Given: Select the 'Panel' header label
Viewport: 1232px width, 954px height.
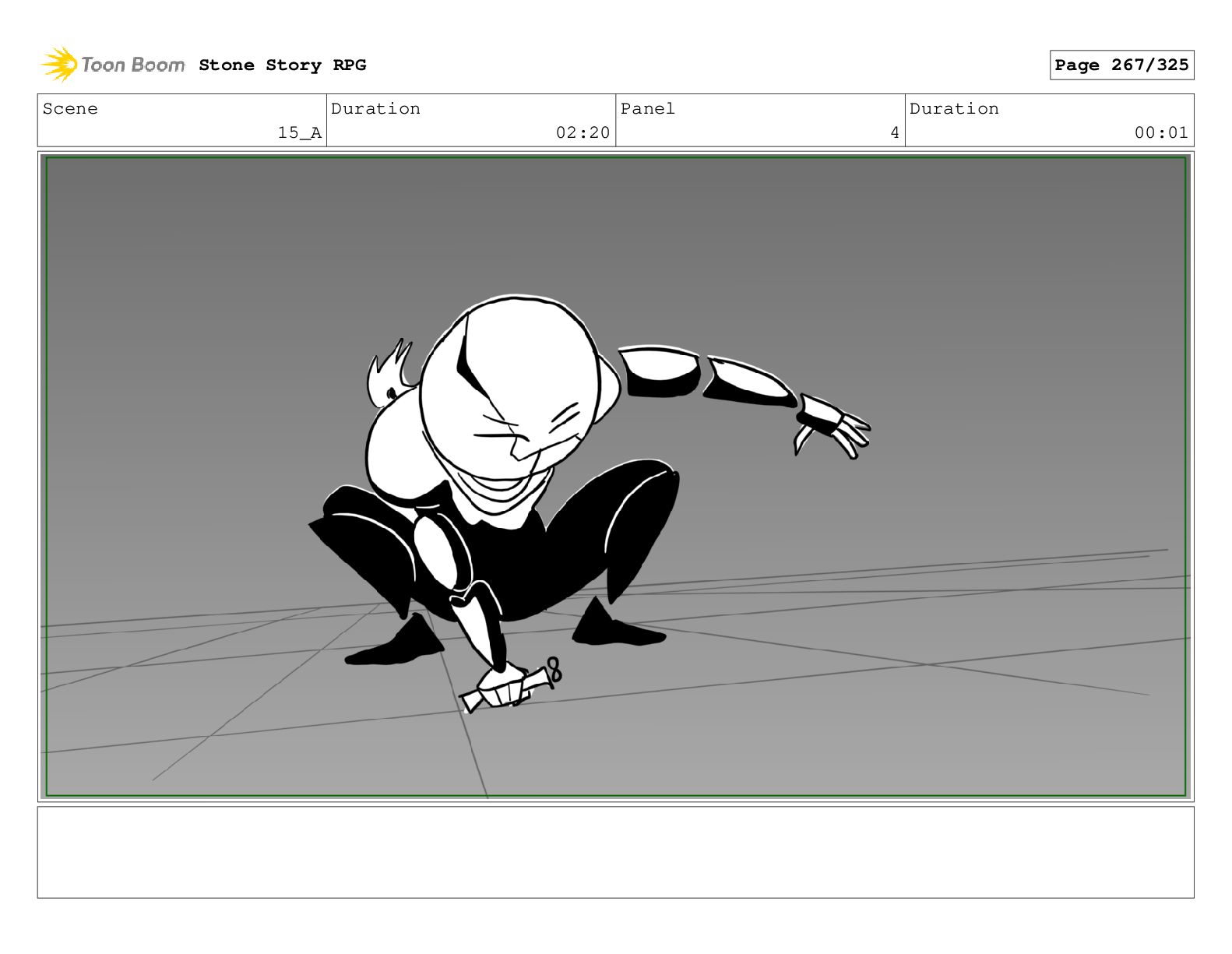Looking at the screenshot, I should coord(647,109).
